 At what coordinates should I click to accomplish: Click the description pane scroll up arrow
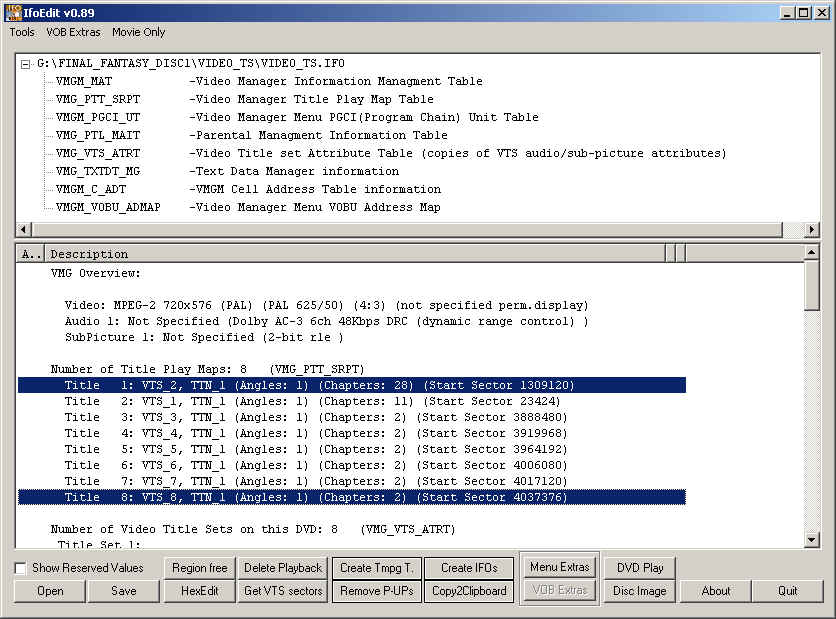pyautogui.click(x=811, y=253)
